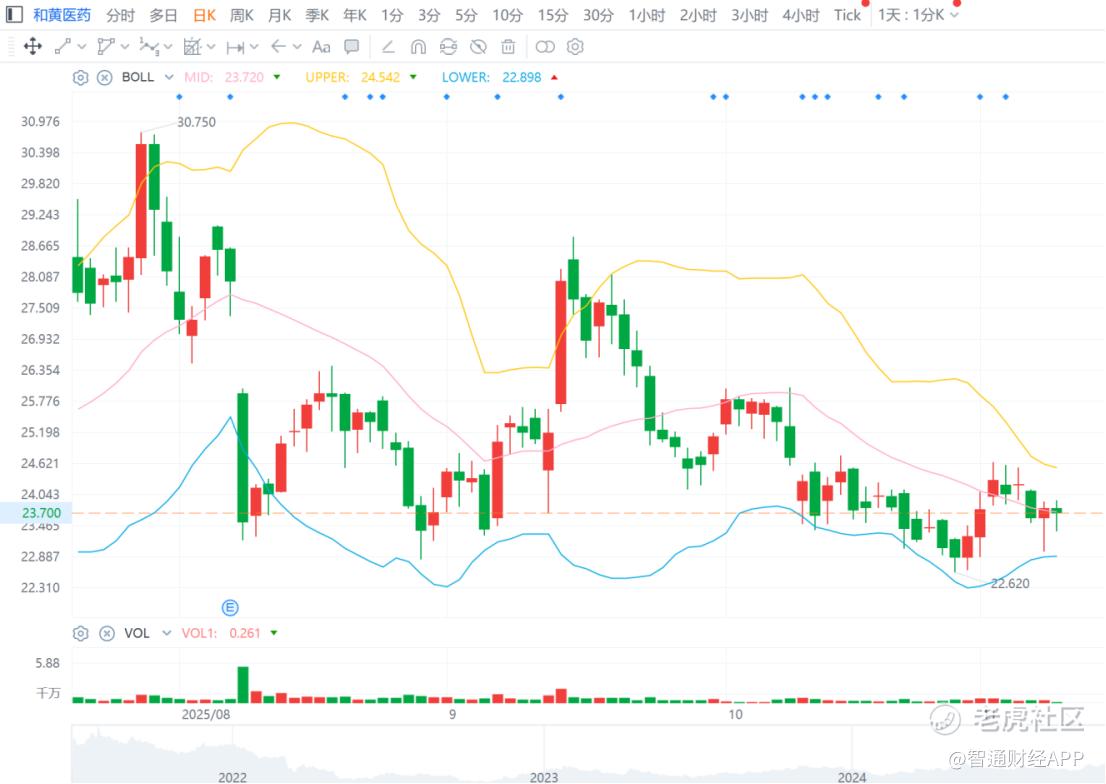This screenshot has width=1106, height=784.
Task: Click the VOL1 0.261 value
Action: (x=245, y=634)
